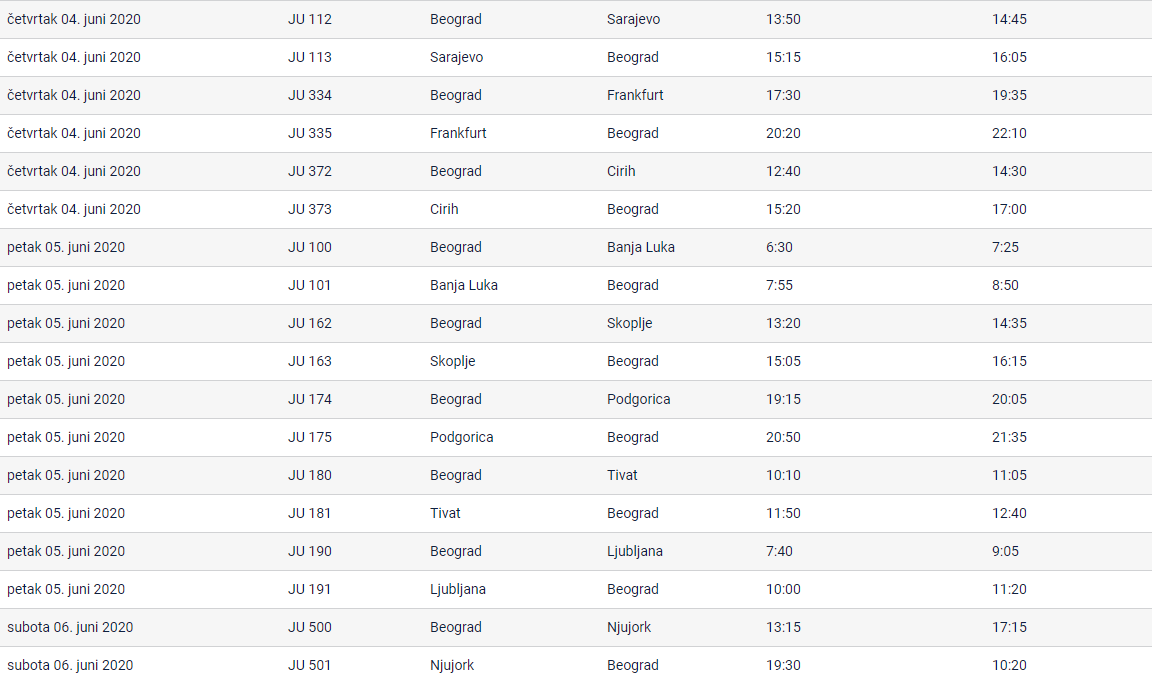Select arrival time 12:40 for flight JU 181
The image size is (1152, 684).
pos(1009,513)
